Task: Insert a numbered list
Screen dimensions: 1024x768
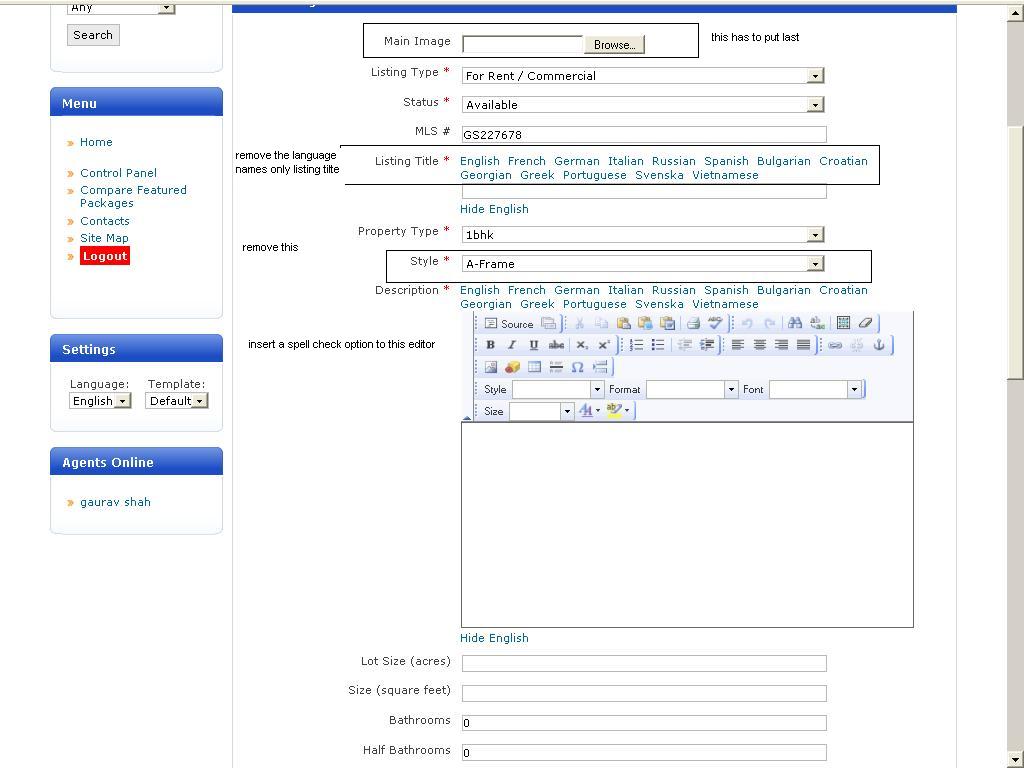Action: [x=636, y=345]
